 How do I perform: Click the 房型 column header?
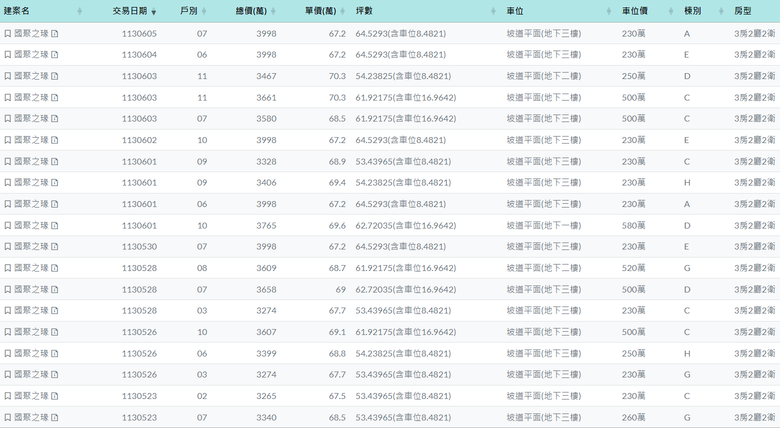(743, 11)
